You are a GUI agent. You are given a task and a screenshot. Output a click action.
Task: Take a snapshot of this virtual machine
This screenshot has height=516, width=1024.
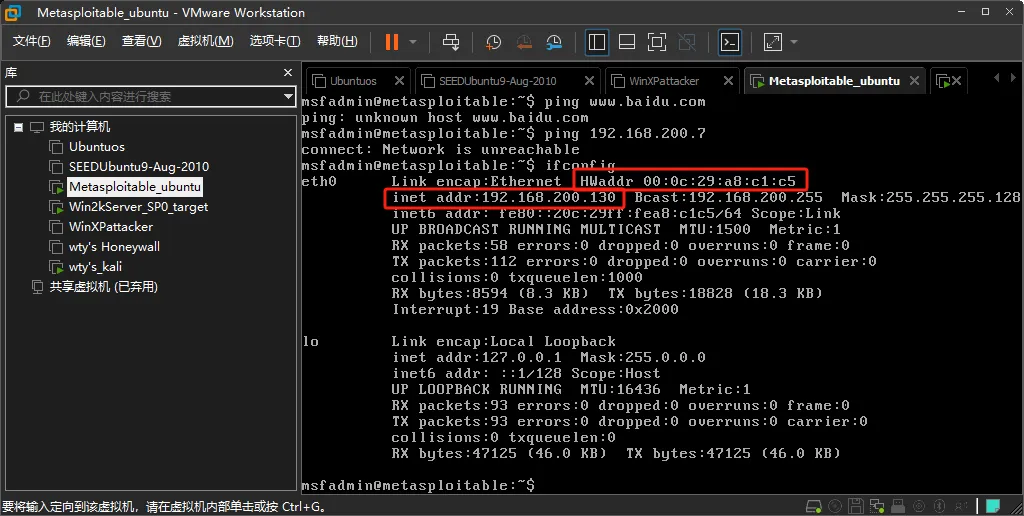click(493, 42)
